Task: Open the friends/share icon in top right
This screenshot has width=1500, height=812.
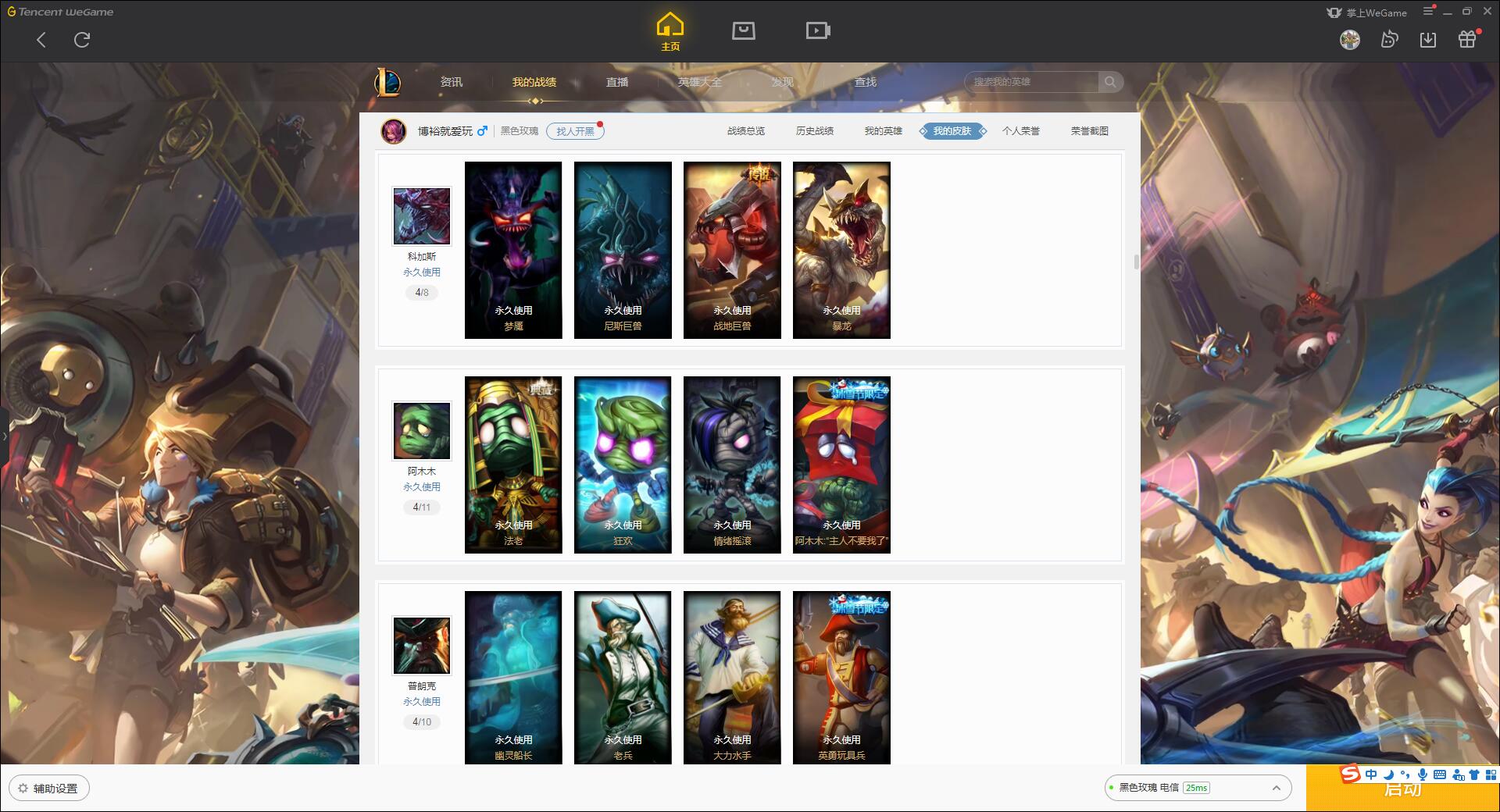Action: point(1389,39)
